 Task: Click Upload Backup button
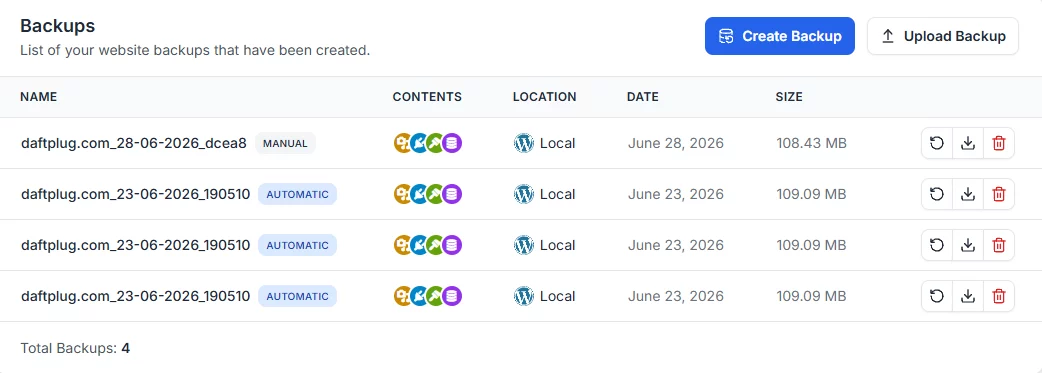943,36
